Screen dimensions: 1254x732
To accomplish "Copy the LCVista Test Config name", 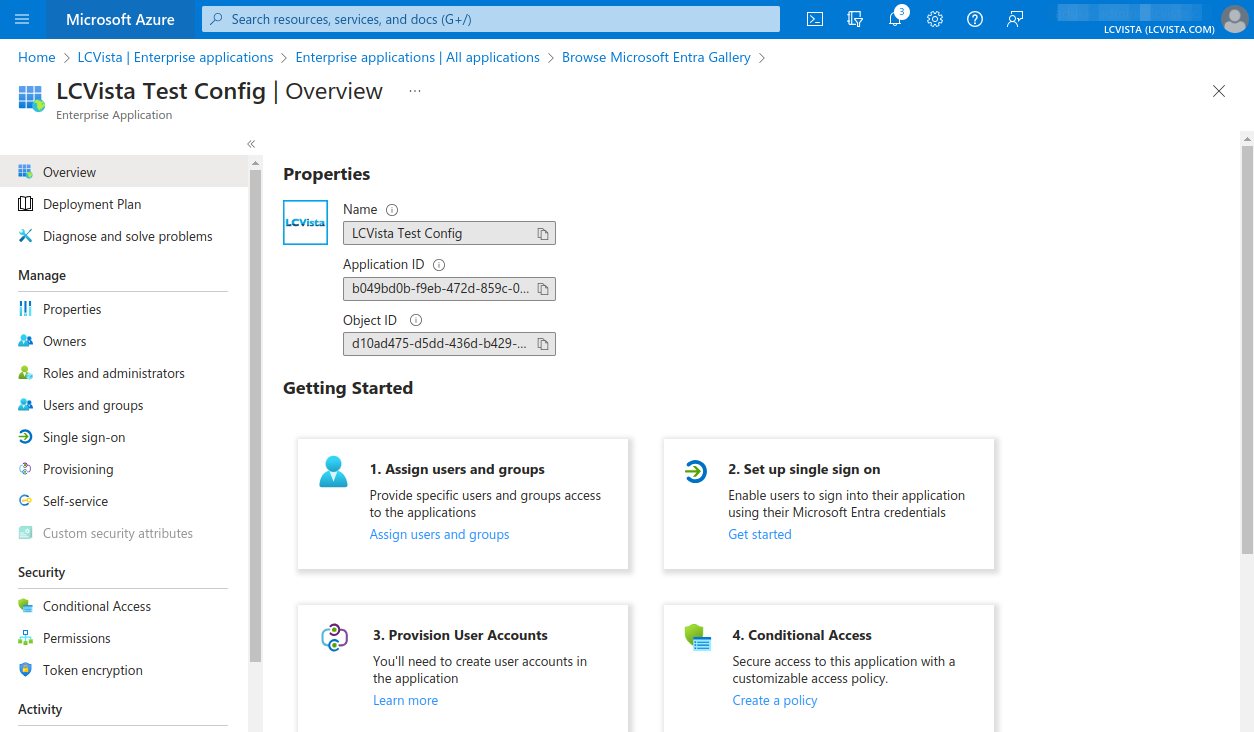I will coord(542,232).
